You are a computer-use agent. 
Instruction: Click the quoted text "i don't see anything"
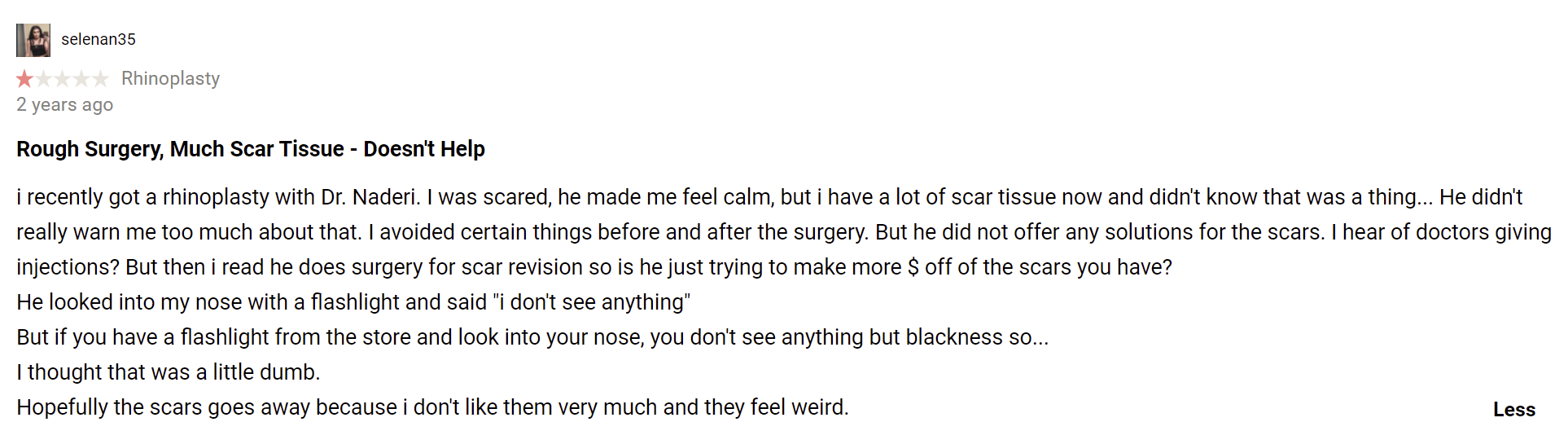(592, 302)
